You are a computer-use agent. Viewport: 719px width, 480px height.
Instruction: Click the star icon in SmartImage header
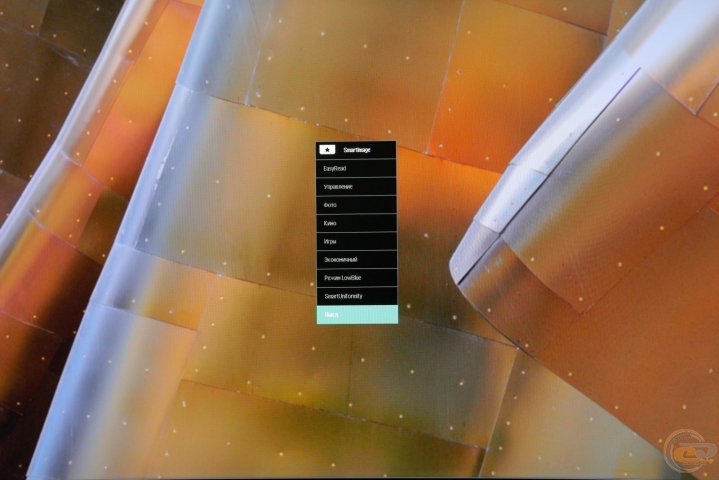click(327, 150)
